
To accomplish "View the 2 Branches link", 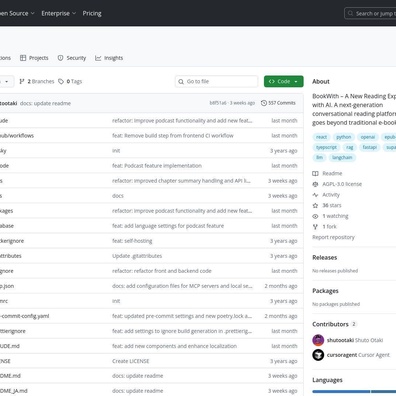I will (x=37, y=81).
